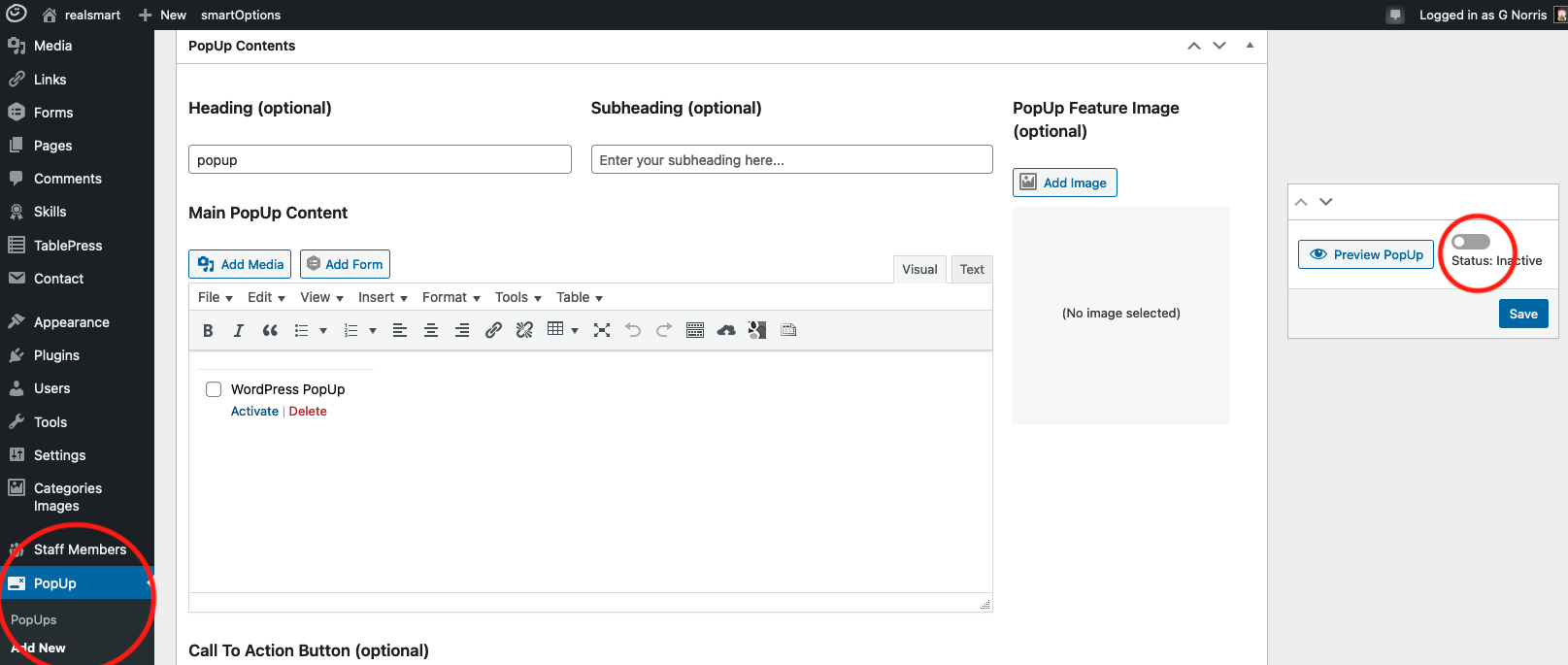This screenshot has width=1568, height=665.
Task: Apply bold formatting in the editor toolbar
Action: (208, 331)
